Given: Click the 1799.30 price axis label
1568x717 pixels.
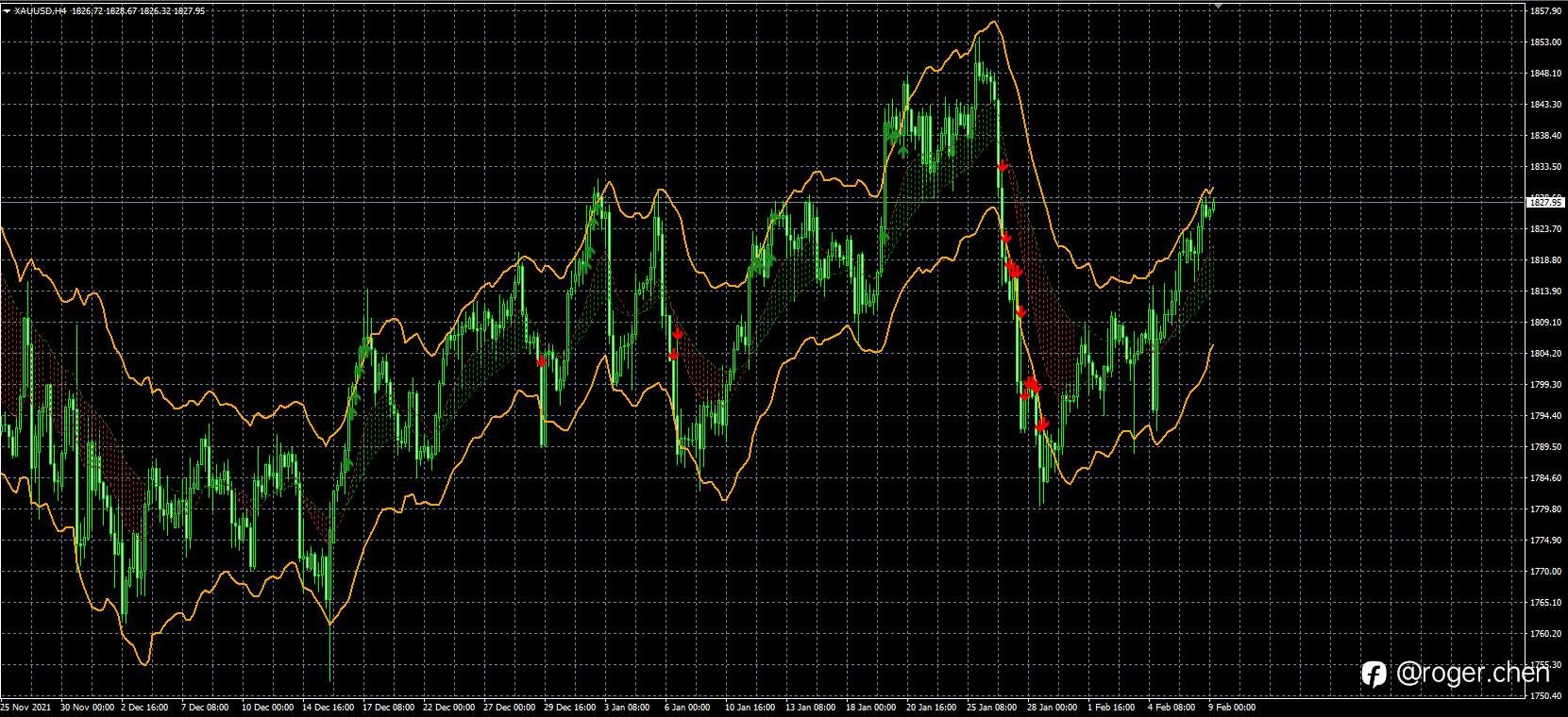Looking at the screenshot, I should click(1544, 385).
